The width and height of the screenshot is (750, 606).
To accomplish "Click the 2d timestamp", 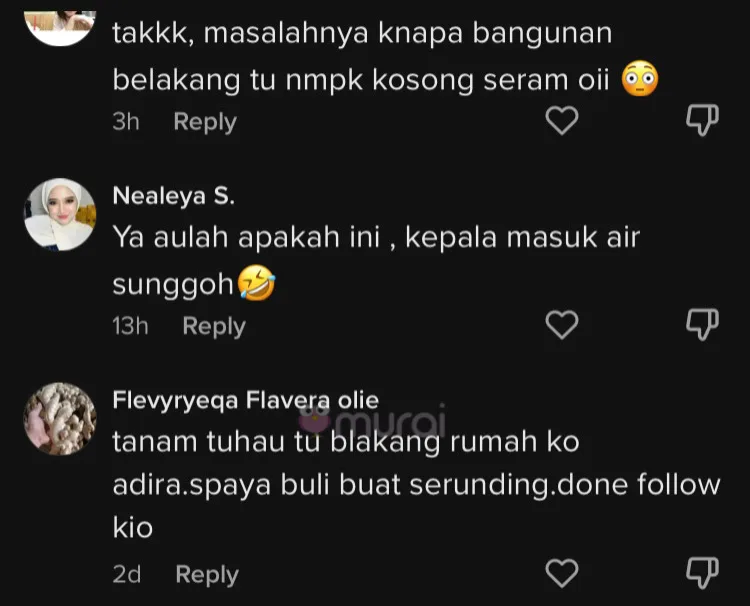I will click(127, 574).
